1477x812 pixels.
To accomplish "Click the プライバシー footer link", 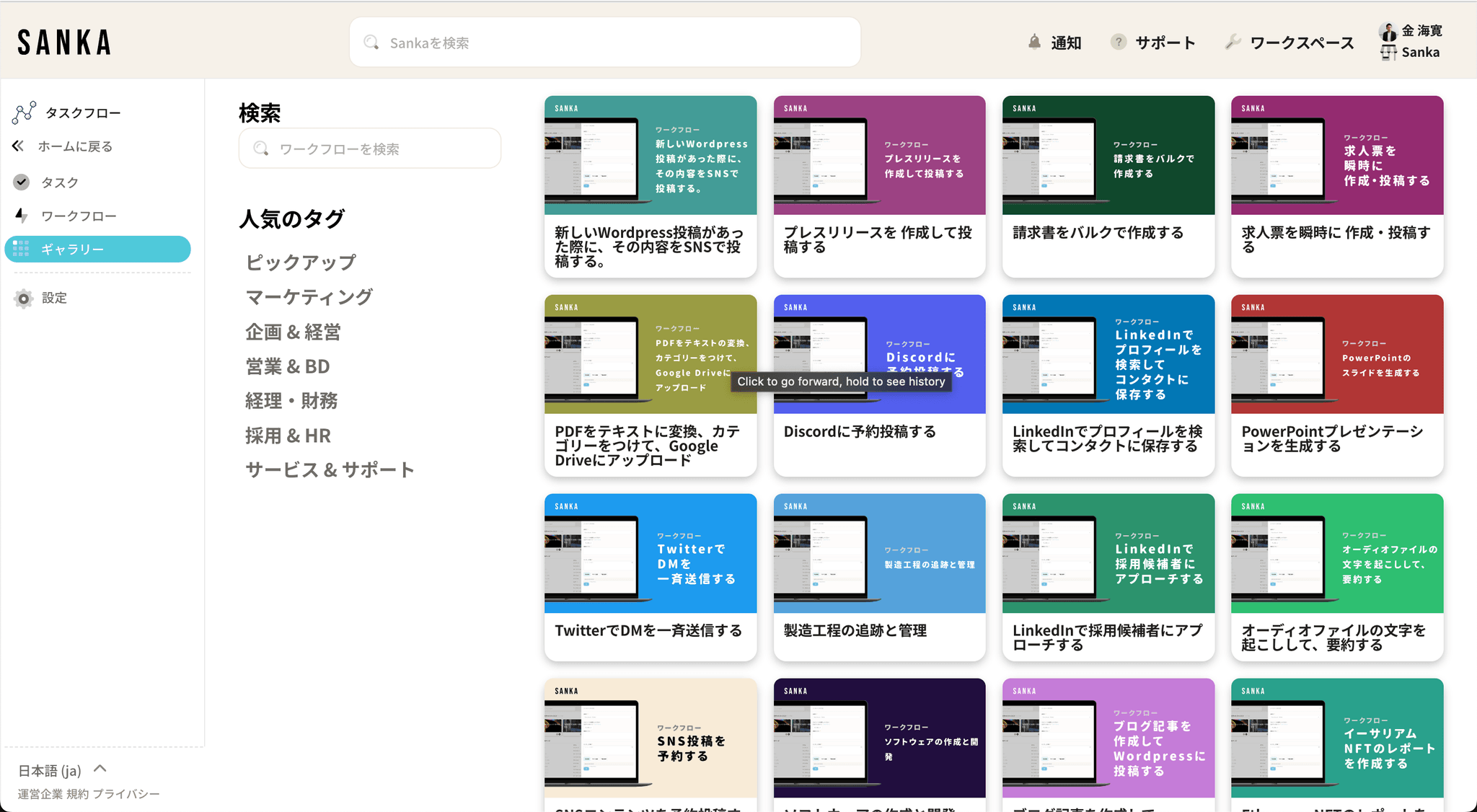I will [x=126, y=794].
